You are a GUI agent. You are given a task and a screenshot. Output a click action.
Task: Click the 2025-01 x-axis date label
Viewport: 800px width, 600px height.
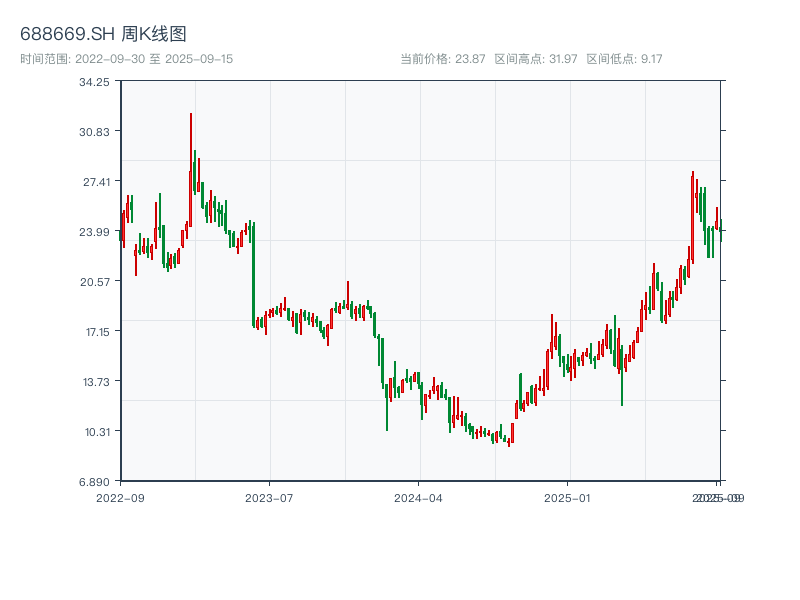(569, 497)
